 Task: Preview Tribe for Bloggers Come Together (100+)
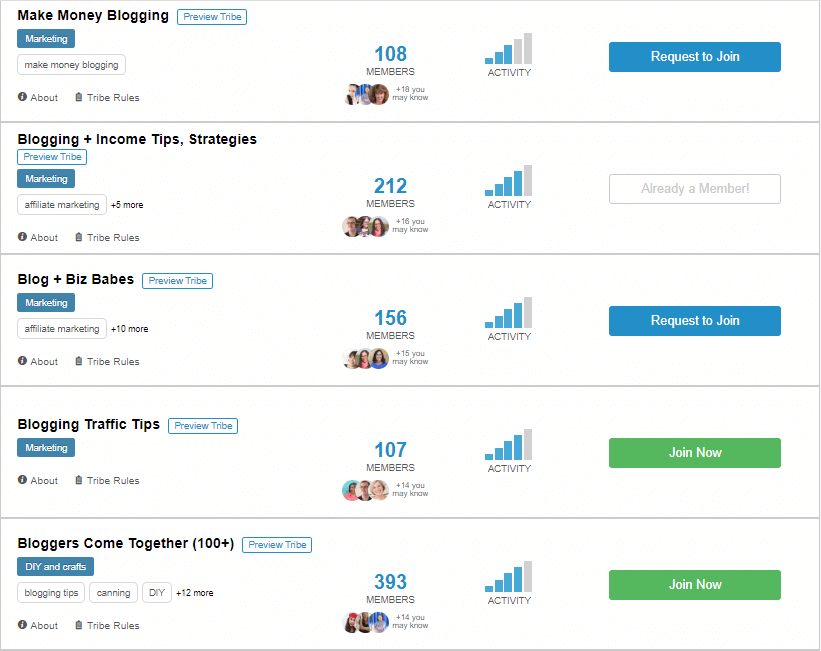click(277, 545)
